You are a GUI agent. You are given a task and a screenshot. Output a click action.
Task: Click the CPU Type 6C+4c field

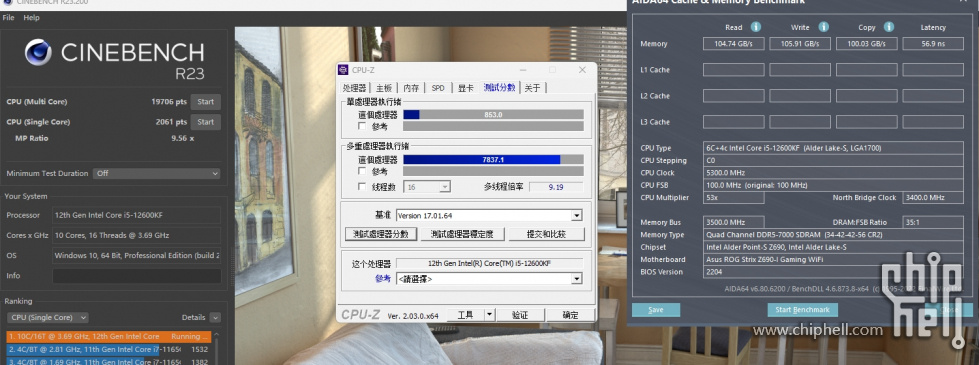click(x=834, y=148)
